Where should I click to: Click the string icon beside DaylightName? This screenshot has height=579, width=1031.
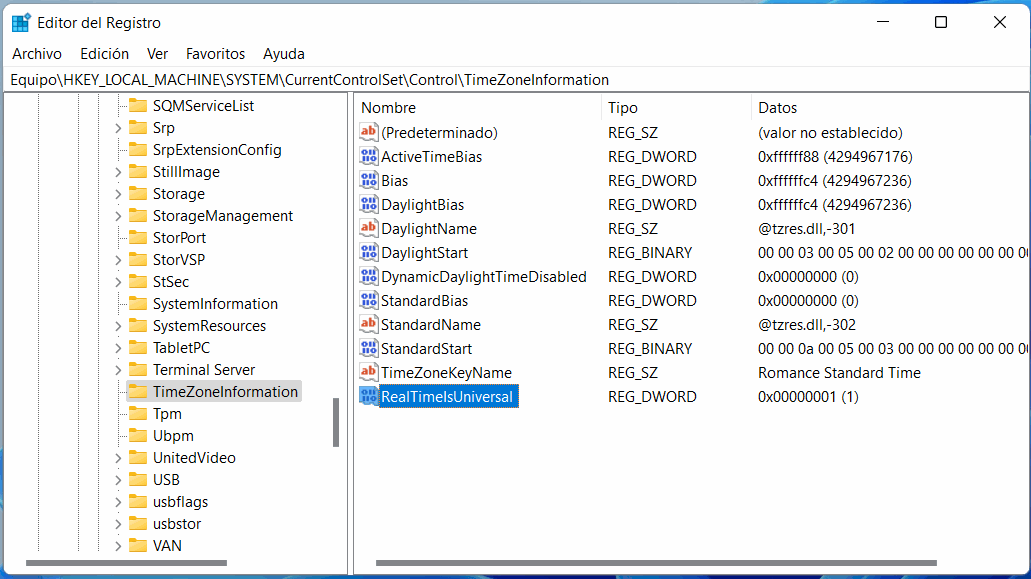(x=369, y=229)
